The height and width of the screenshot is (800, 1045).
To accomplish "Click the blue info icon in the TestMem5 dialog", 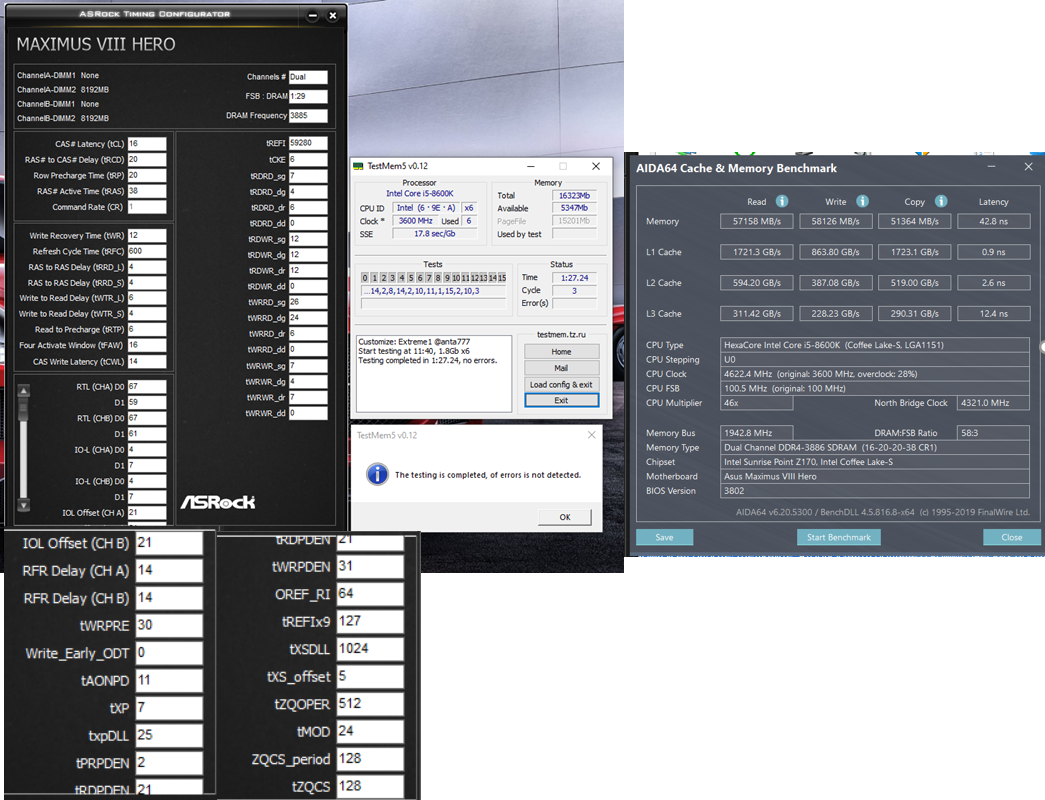I will [377, 474].
